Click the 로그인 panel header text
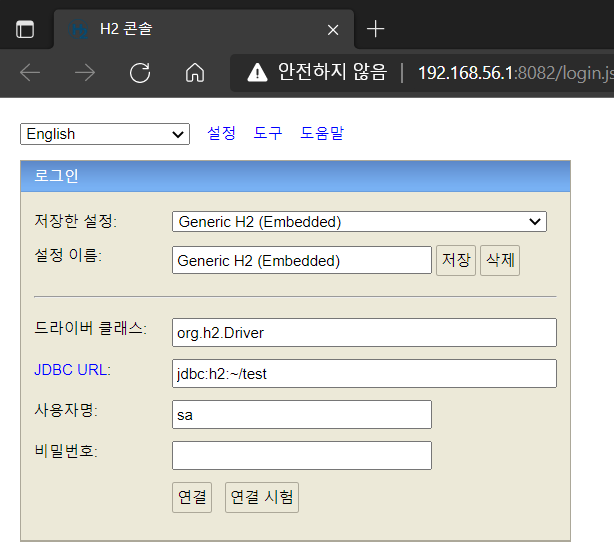 [x=56, y=176]
